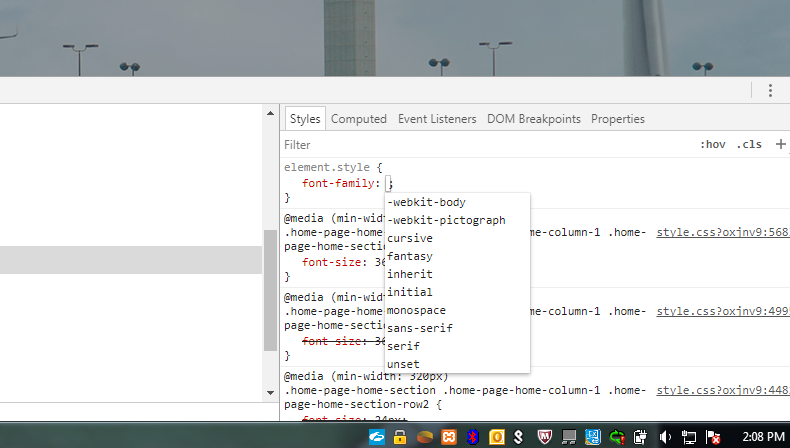Click the font-family value edit box
790x448 pixels.
[388, 183]
